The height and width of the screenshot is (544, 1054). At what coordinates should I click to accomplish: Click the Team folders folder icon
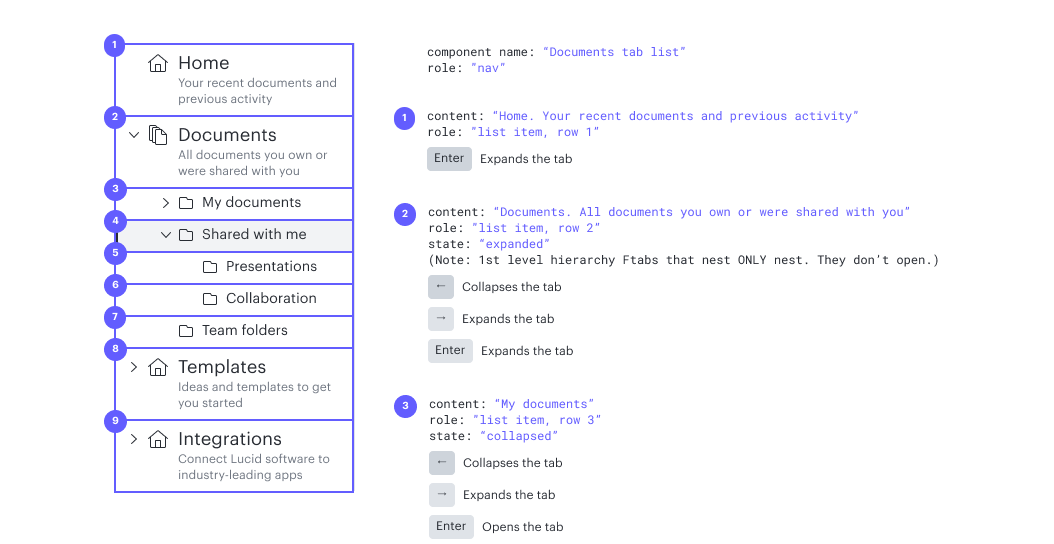(186, 331)
